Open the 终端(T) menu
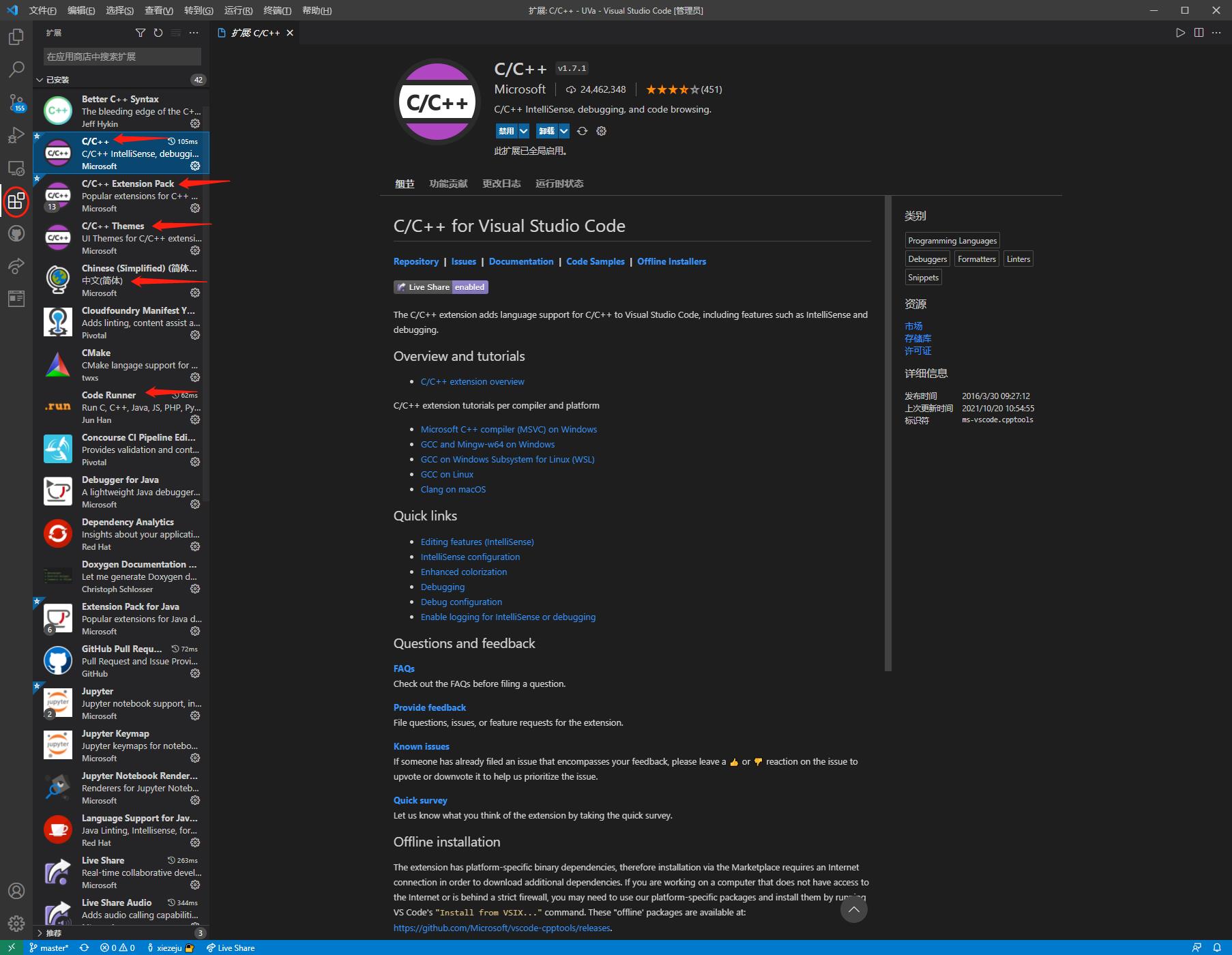This screenshot has width=1232, height=955. (277, 10)
